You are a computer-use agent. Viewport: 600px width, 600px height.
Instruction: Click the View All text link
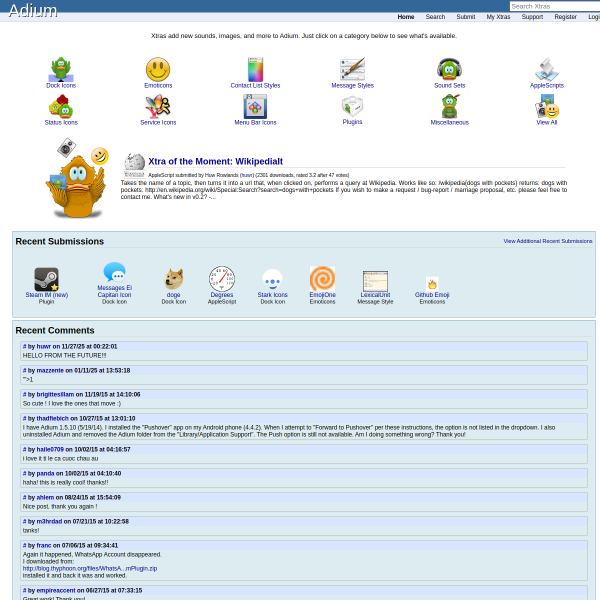547,122
